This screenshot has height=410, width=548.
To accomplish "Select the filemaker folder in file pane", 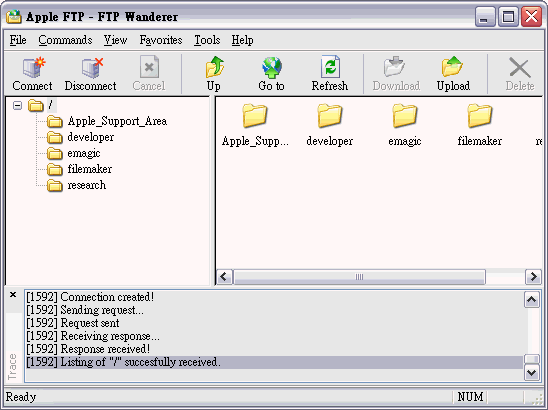I will 480,125.
